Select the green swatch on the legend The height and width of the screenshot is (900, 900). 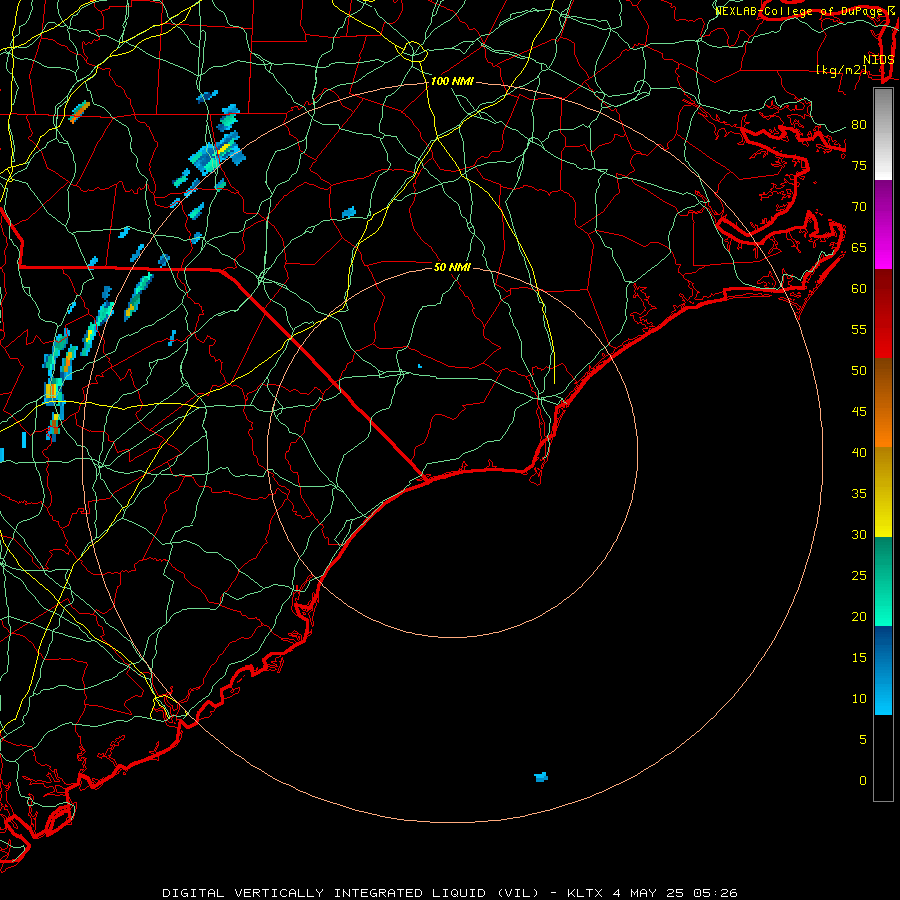click(883, 581)
